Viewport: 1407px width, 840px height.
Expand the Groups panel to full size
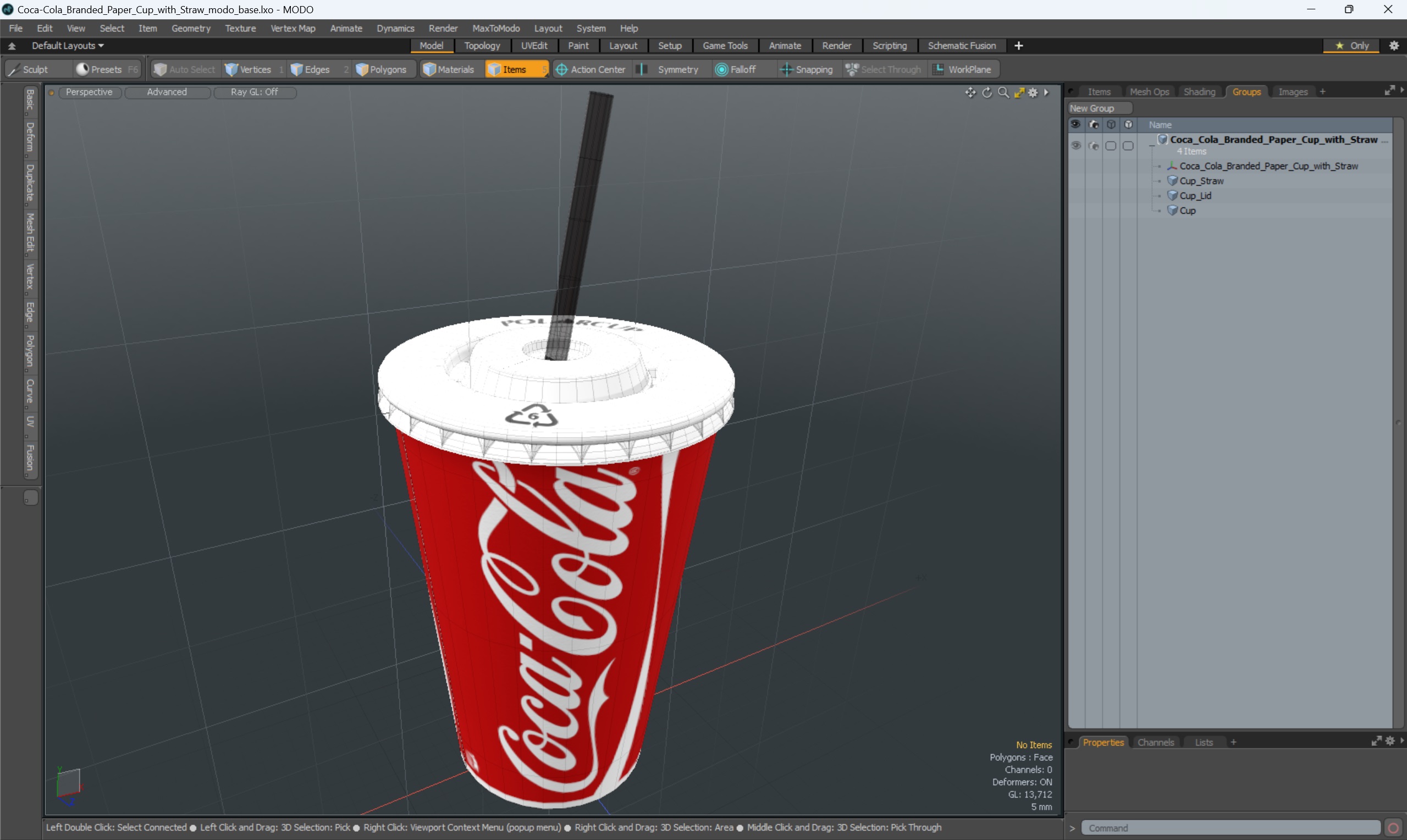(x=1389, y=91)
